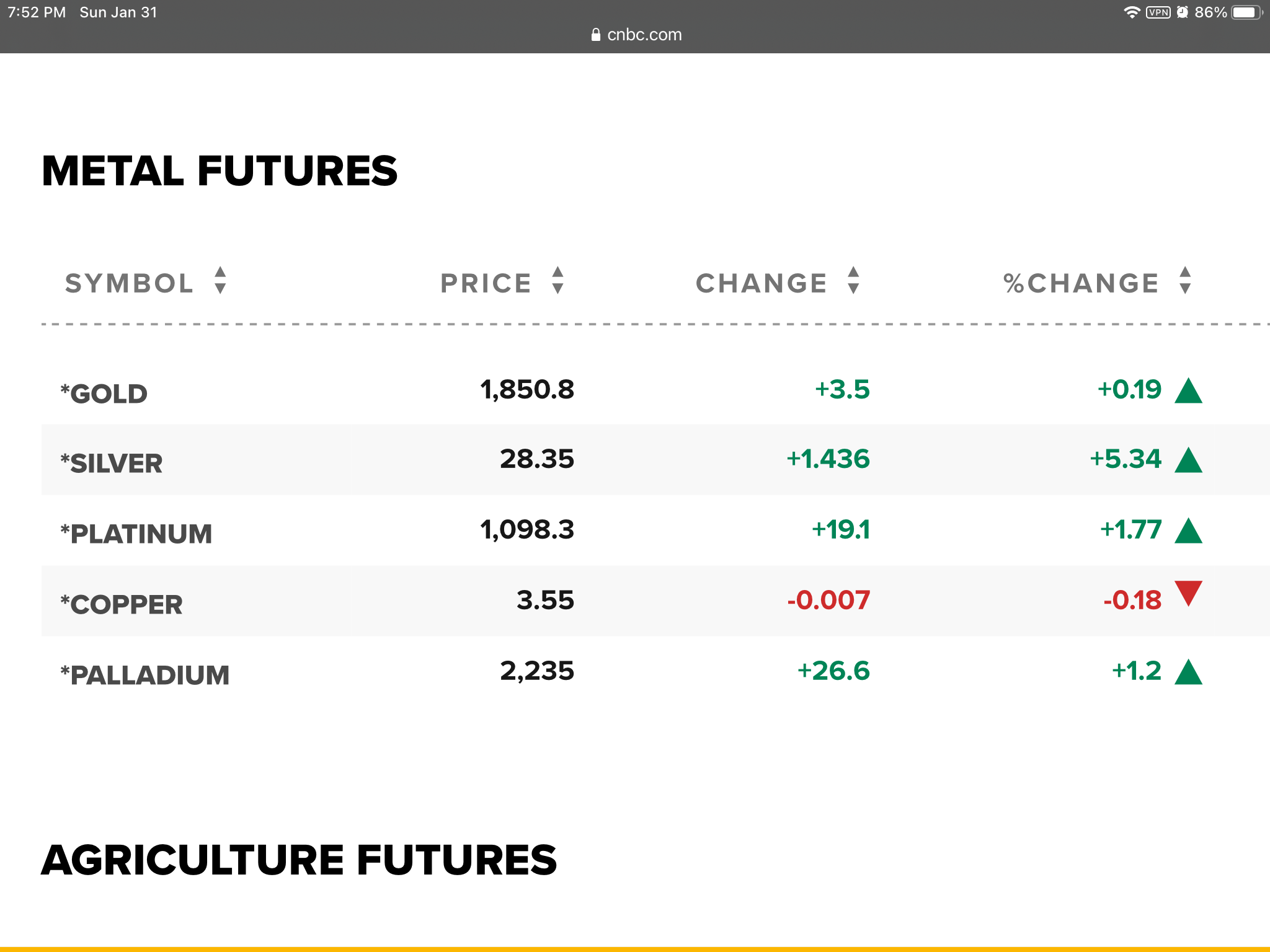The height and width of the screenshot is (952, 1270).
Task: Sort table by %Change arrows
Action: coord(1185,280)
